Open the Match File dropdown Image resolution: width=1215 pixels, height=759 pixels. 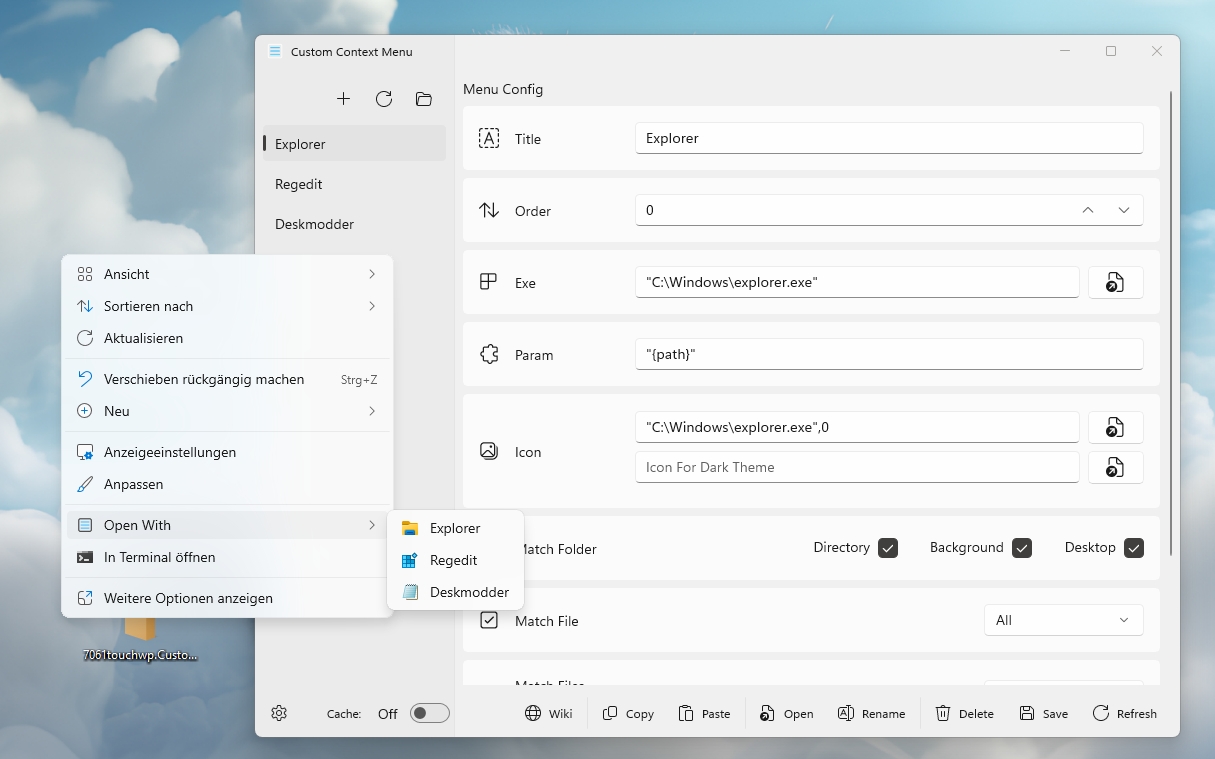point(1063,620)
